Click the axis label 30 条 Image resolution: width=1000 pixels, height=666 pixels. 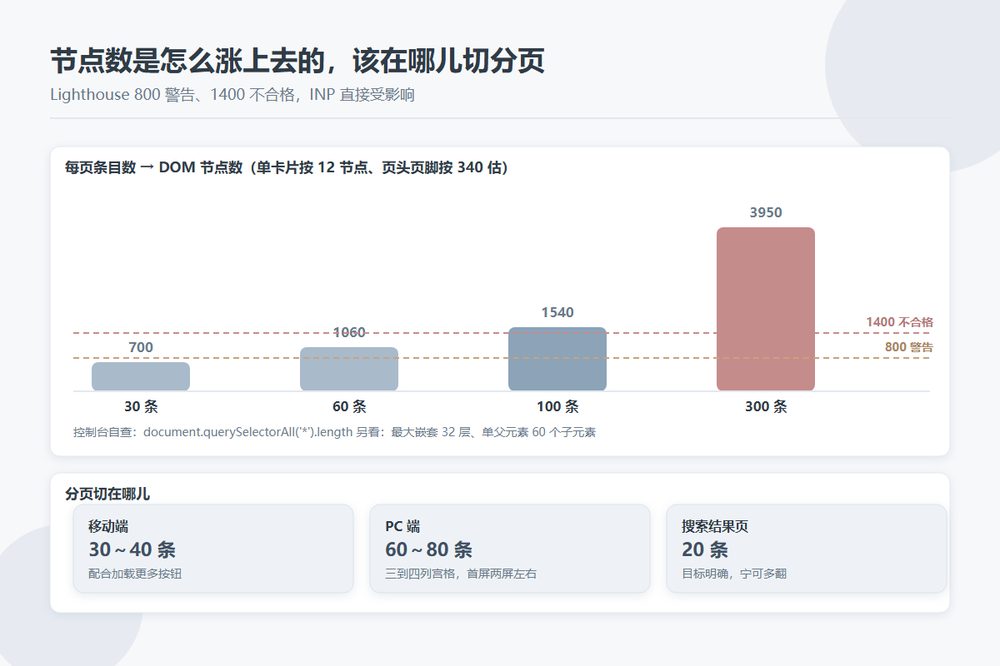click(141, 406)
